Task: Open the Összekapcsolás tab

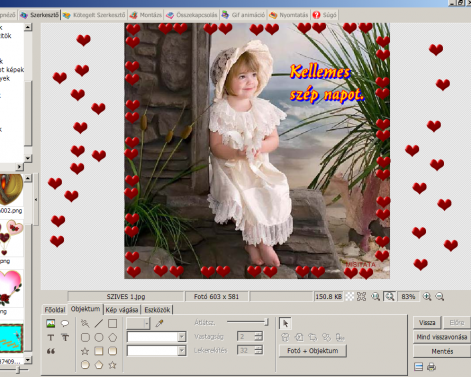Action: pyautogui.click(x=192, y=15)
